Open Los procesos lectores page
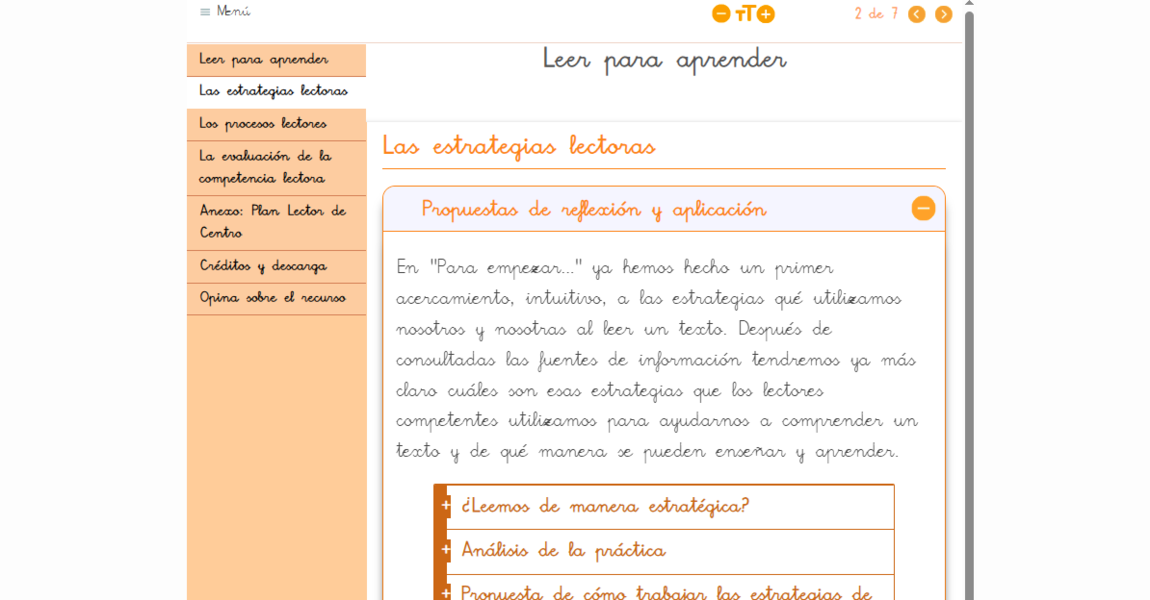 click(262, 124)
